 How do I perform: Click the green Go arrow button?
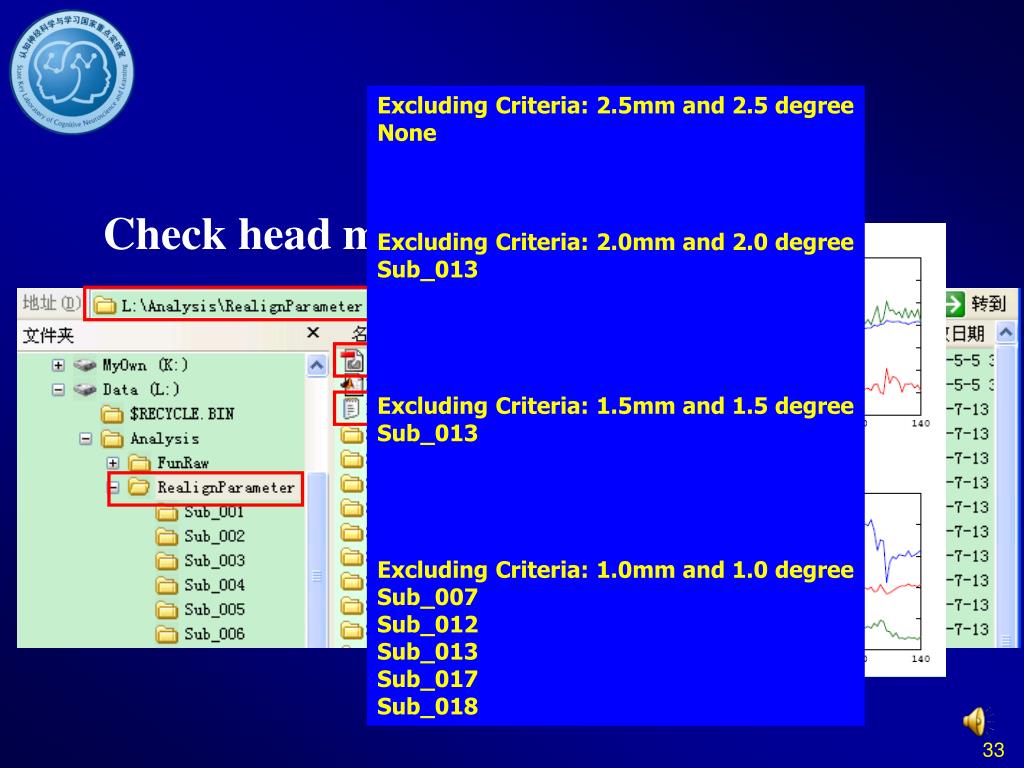[955, 304]
